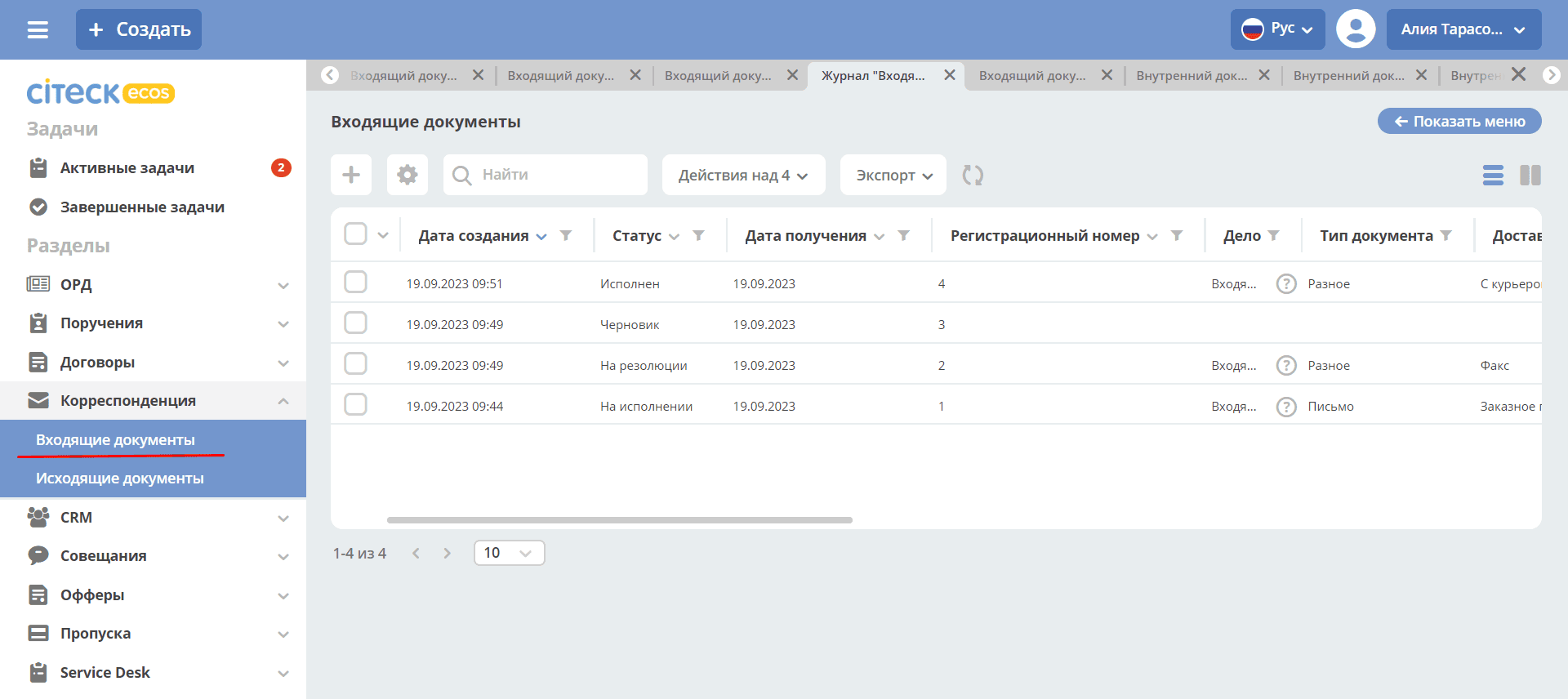Screen dimensions: 1568x699
Task: Switch to Журнал "Входя... tab
Action: click(873, 75)
